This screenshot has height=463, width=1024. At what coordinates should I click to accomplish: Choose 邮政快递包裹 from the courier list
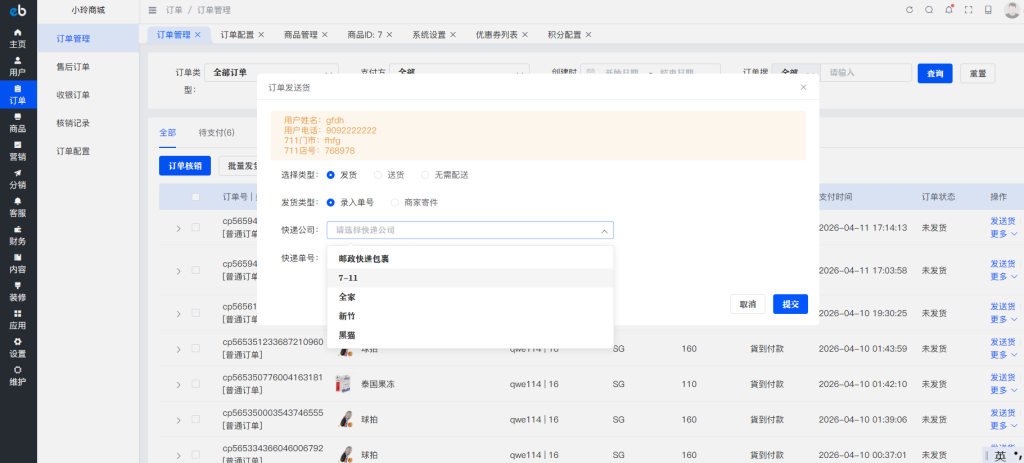(x=470, y=259)
